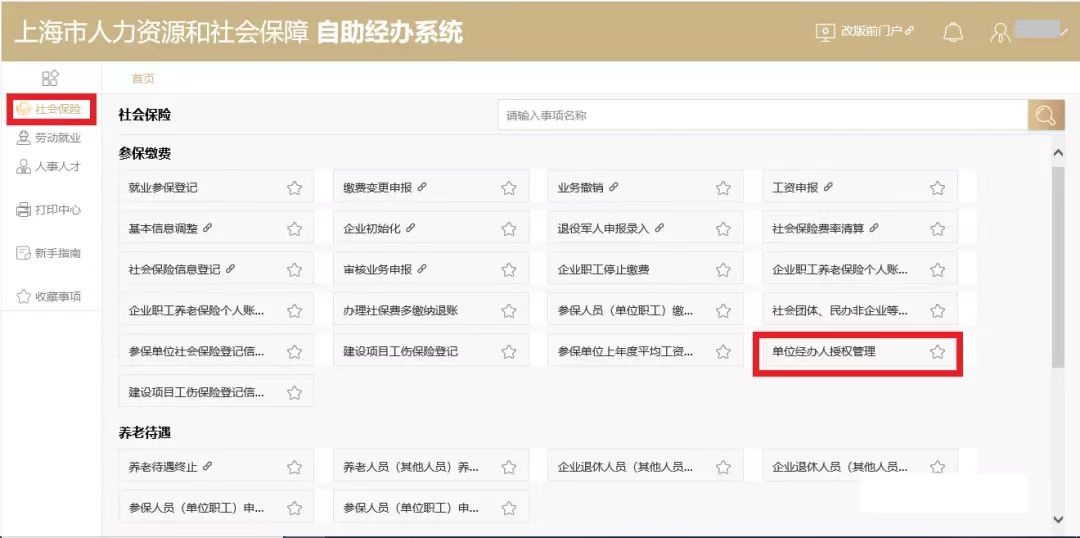Click the 请输入事项名称 search field
Screen dimensions: 1080x538
tap(762, 116)
